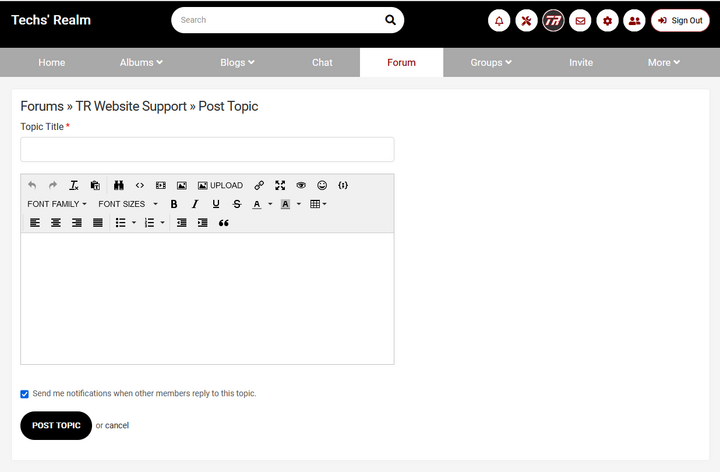The height and width of the screenshot is (472, 720).
Task: Expand the Albums menu
Action: (x=141, y=62)
